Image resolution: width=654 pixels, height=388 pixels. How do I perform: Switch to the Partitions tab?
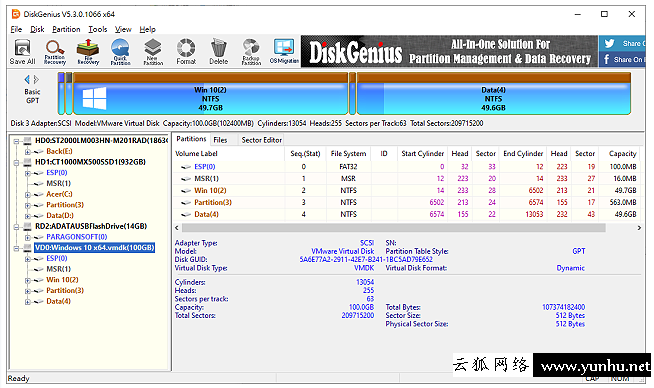click(x=191, y=139)
